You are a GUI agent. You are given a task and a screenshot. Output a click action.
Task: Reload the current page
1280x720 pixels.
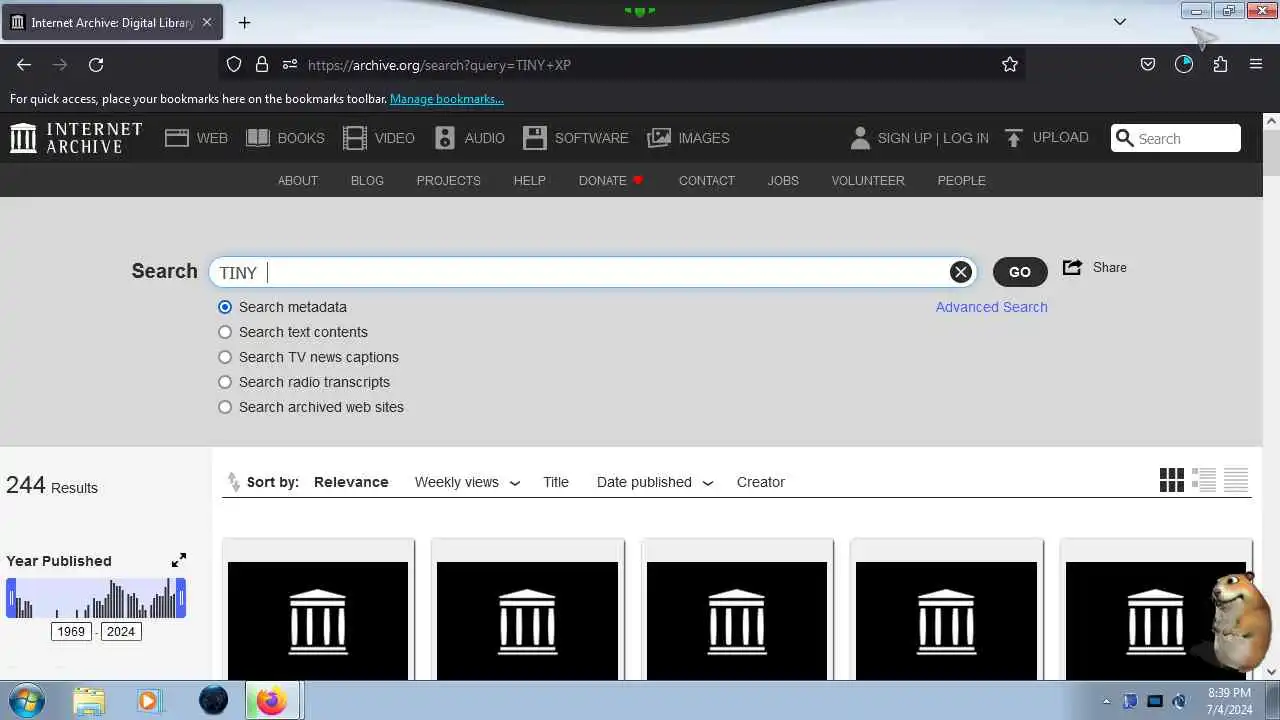[96, 65]
